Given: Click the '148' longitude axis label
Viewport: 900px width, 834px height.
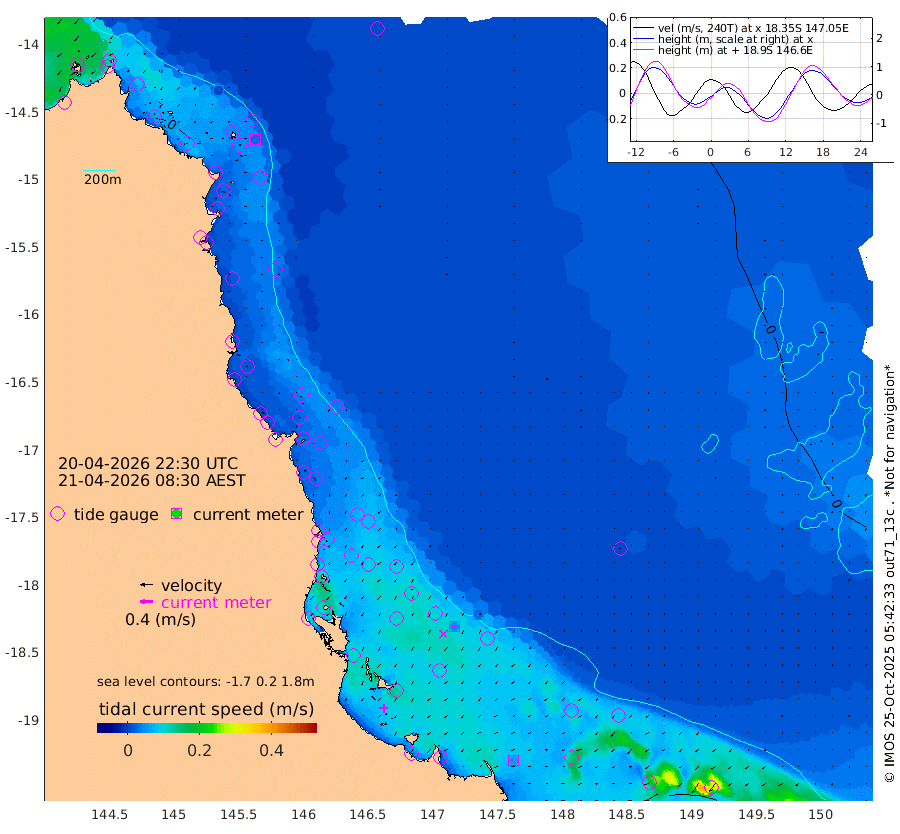Looking at the screenshot, I should coord(562,814).
